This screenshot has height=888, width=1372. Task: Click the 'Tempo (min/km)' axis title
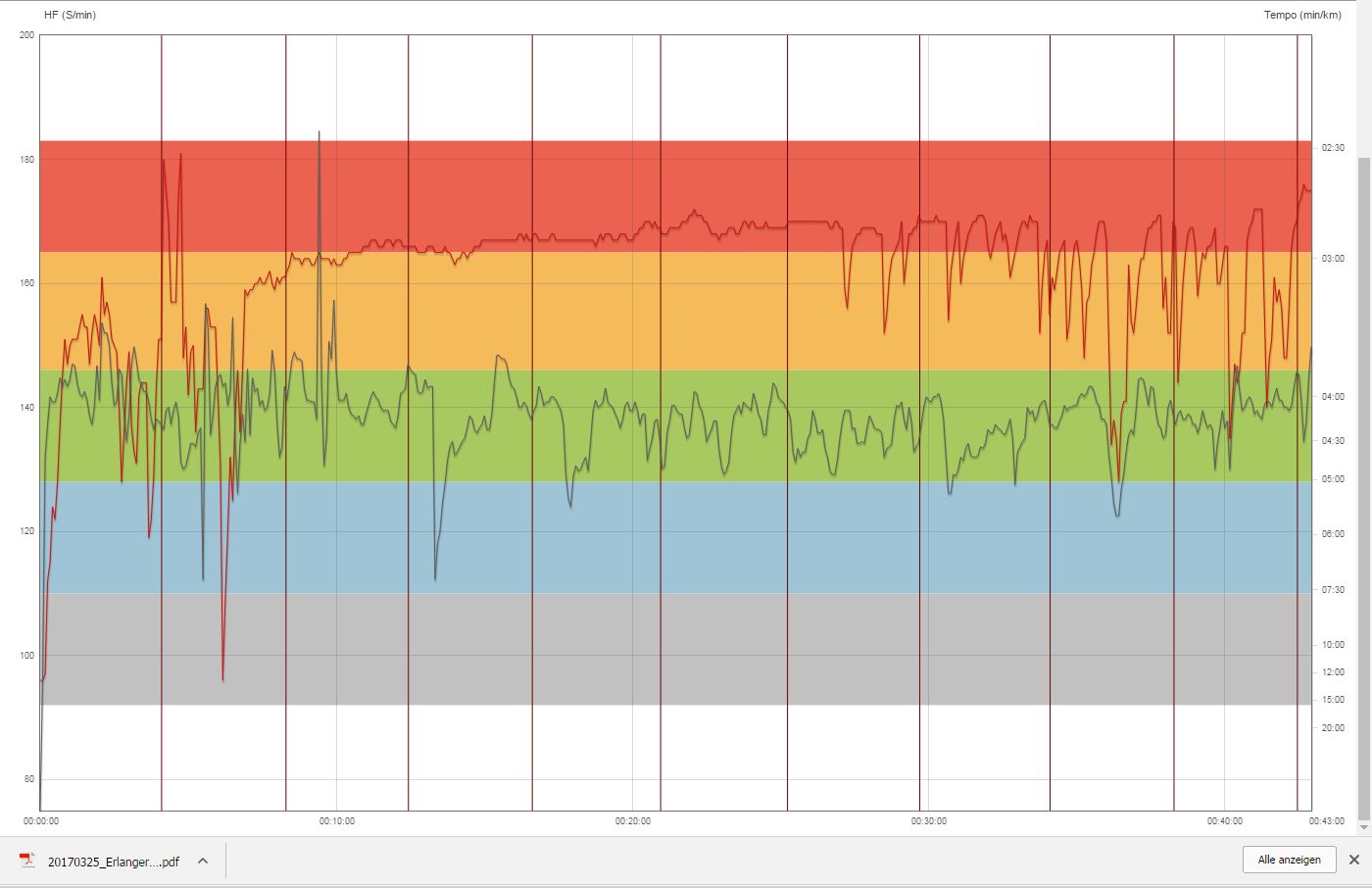(1301, 15)
